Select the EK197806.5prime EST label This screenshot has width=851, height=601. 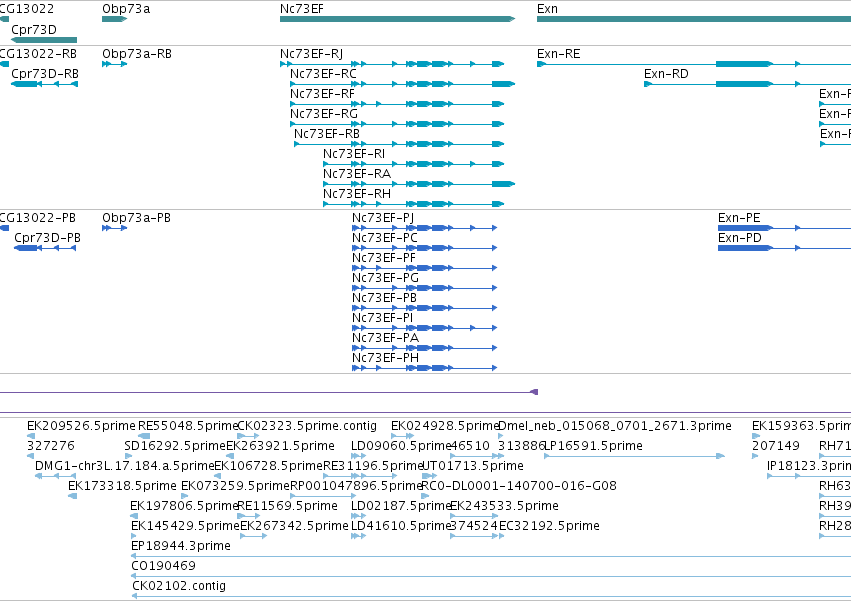(185, 506)
